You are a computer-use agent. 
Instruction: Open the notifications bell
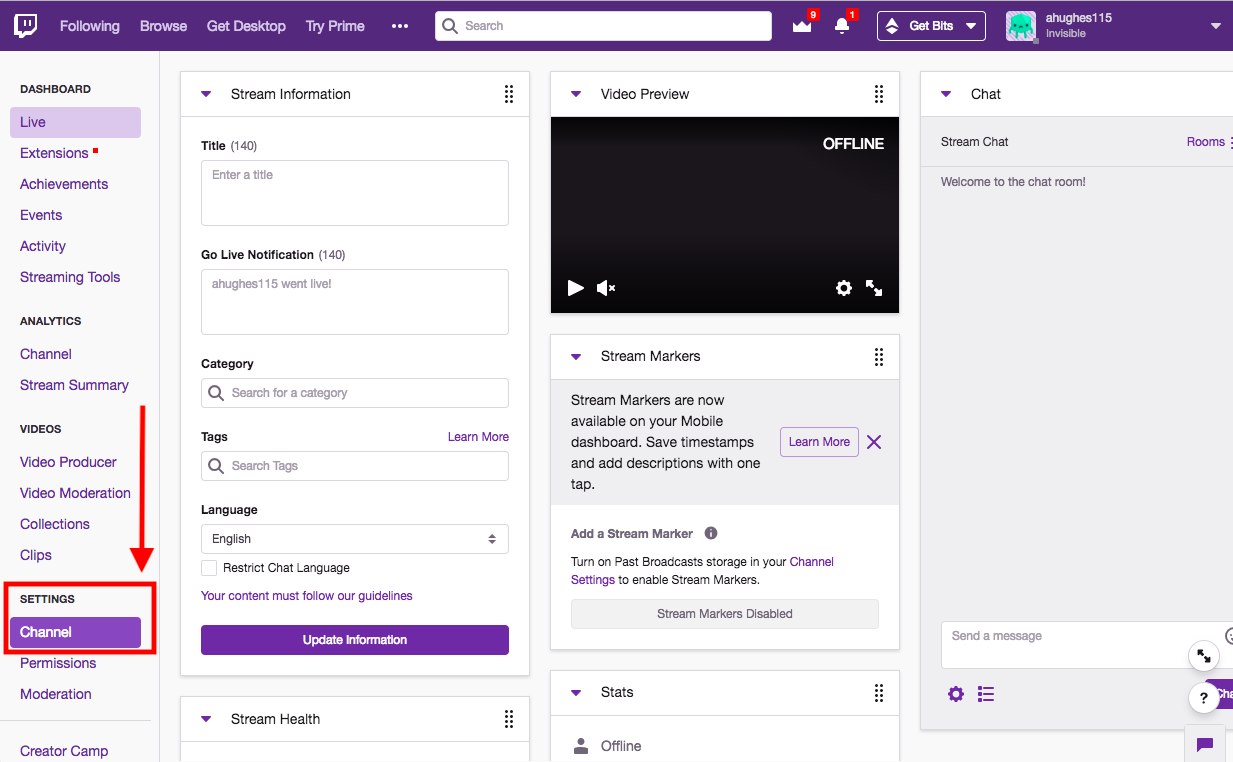click(x=842, y=26)
